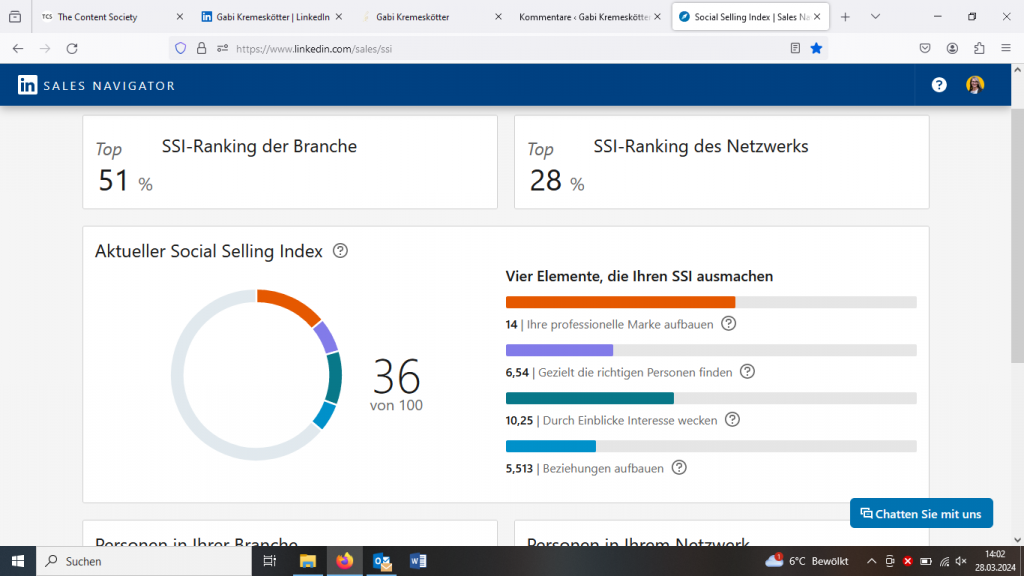Show info for Durch Einblicke Interesse wecken

pyautogui.click(x=732, y=420)
